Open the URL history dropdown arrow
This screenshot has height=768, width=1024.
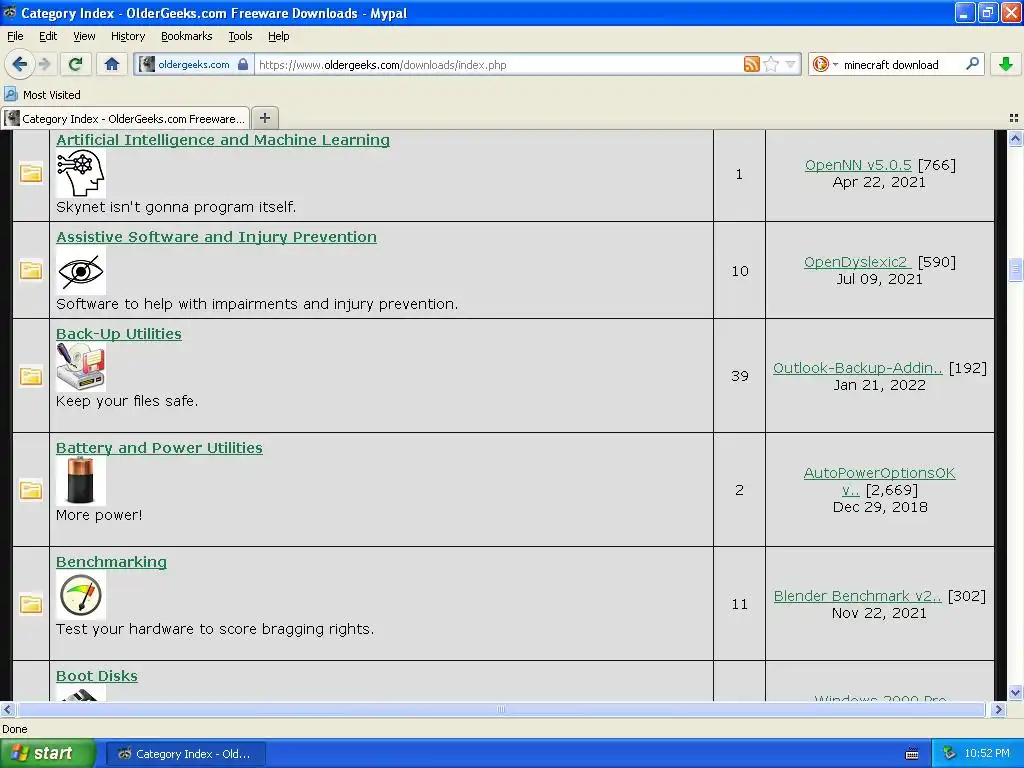[790, 64]
